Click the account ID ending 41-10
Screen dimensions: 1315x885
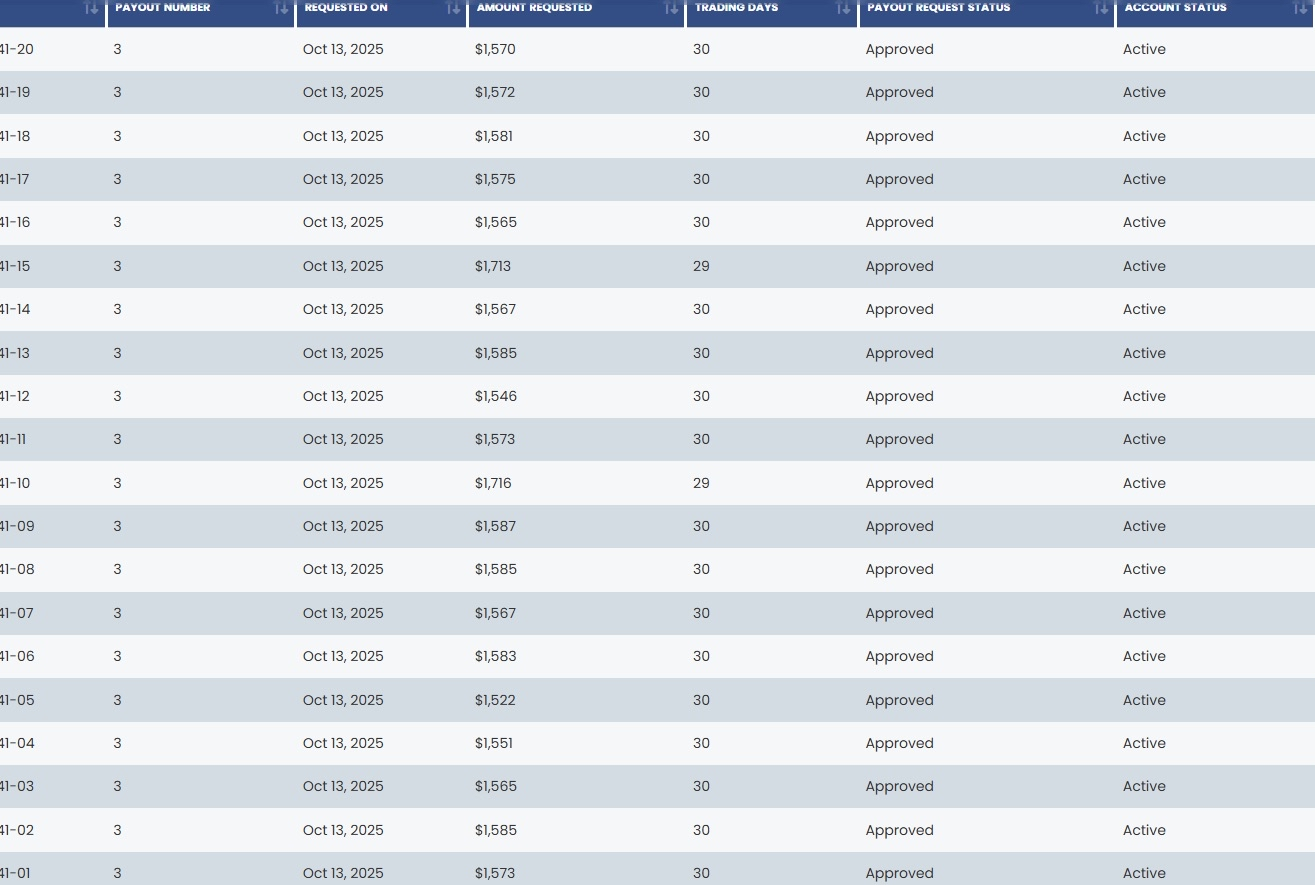pos(15,483)
